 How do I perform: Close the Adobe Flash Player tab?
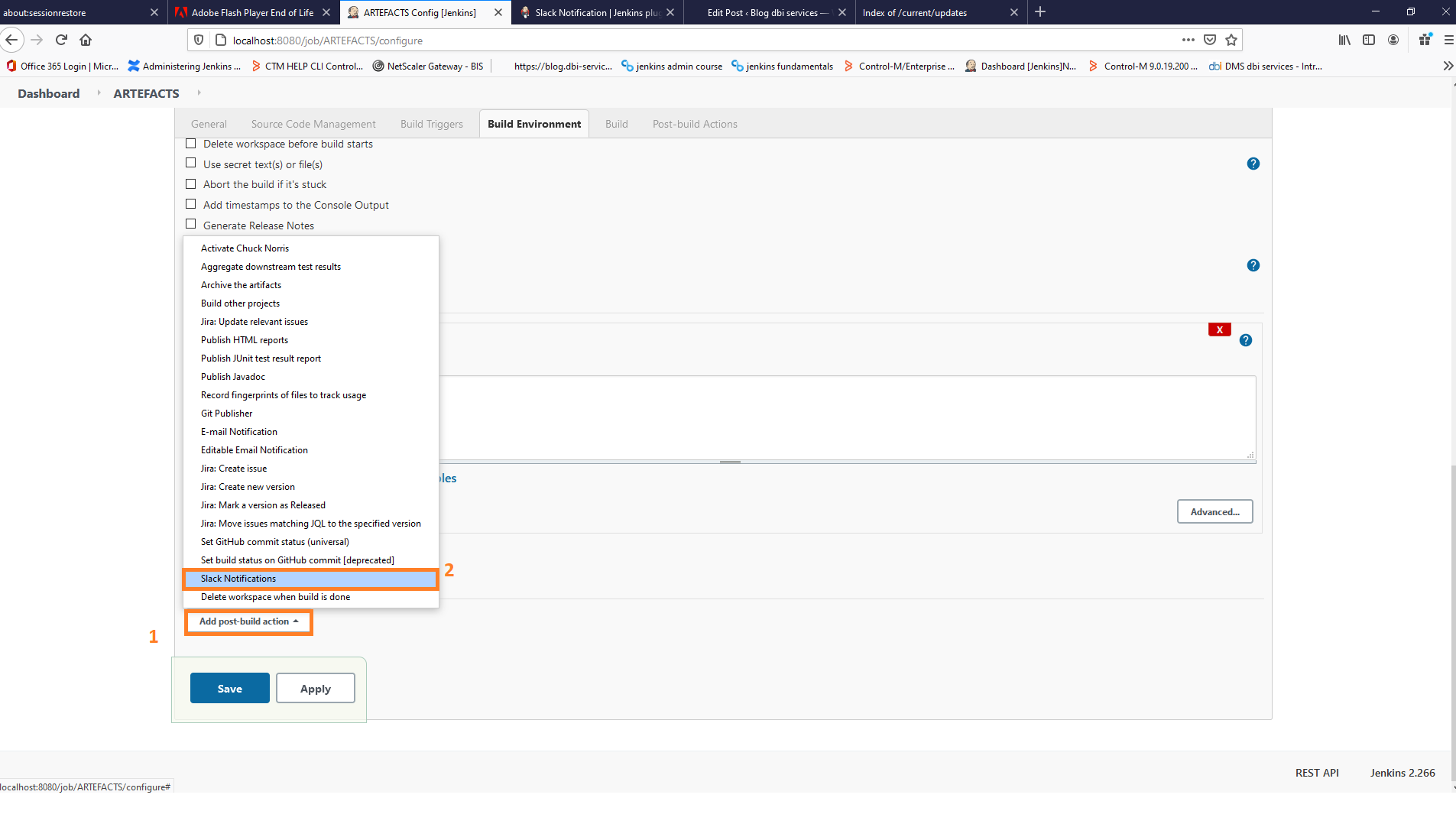(326, 12)
